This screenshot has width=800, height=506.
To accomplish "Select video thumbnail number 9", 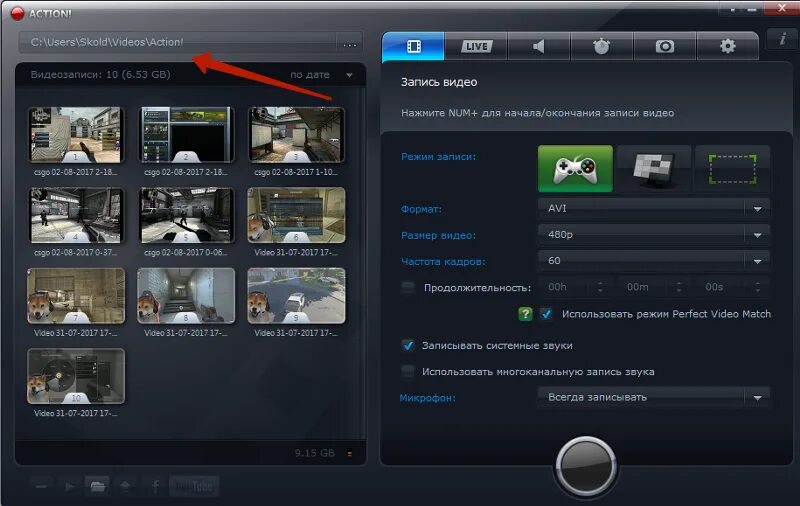I will [296, 296].
